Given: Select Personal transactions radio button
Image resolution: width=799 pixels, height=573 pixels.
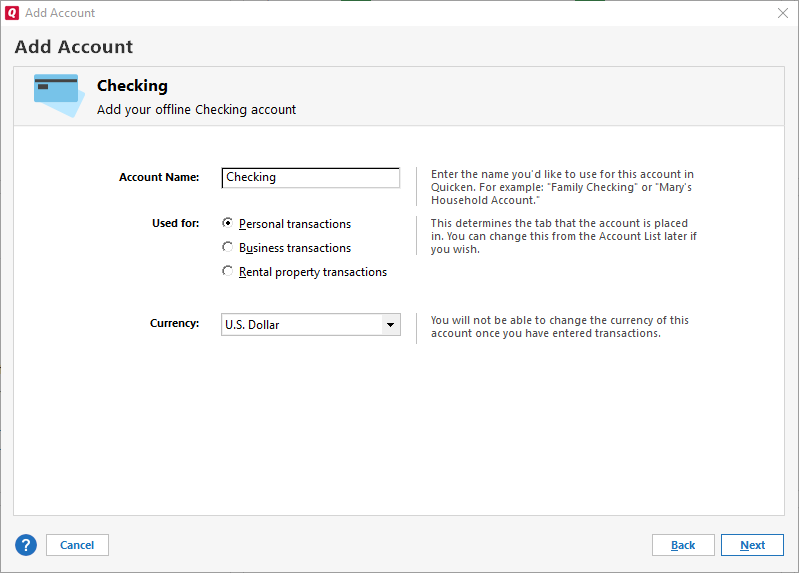Looking at the screenshot, I should (228, 224).
